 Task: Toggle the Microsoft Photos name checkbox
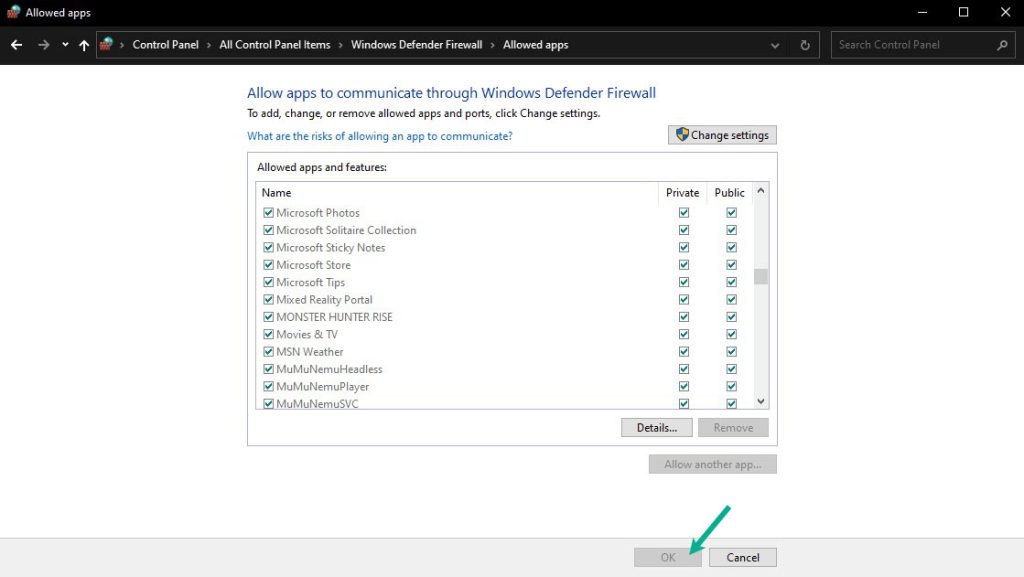pos(268,213)
